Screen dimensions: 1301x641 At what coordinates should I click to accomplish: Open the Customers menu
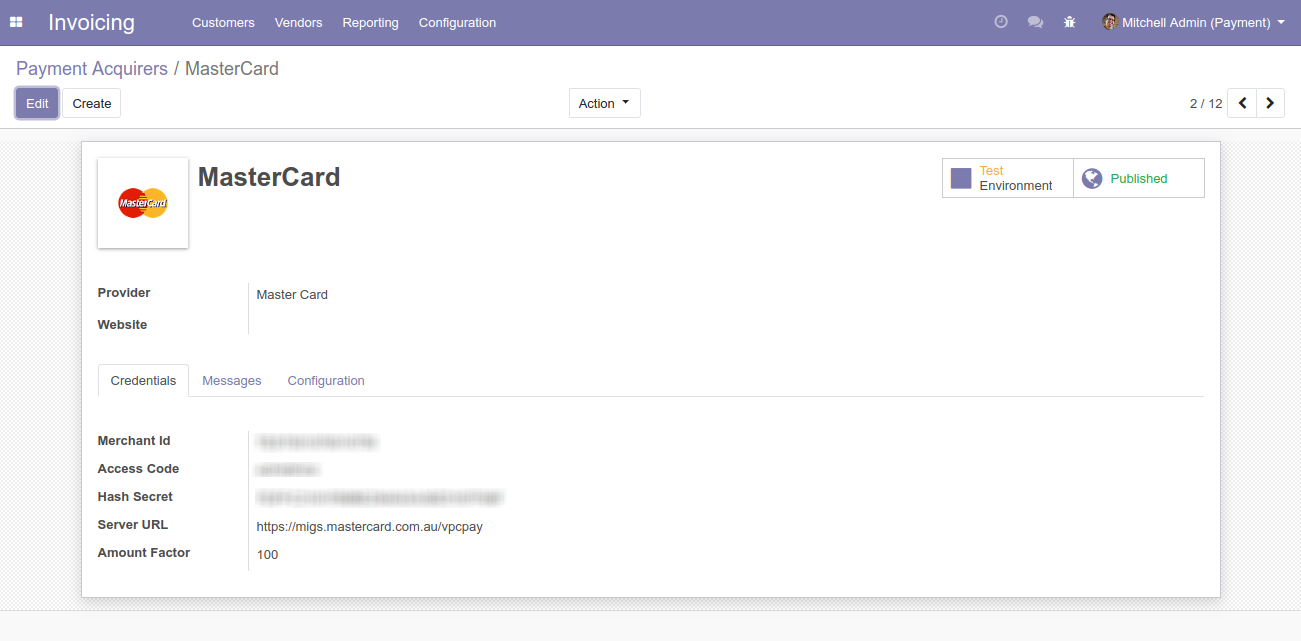[223, 22]
